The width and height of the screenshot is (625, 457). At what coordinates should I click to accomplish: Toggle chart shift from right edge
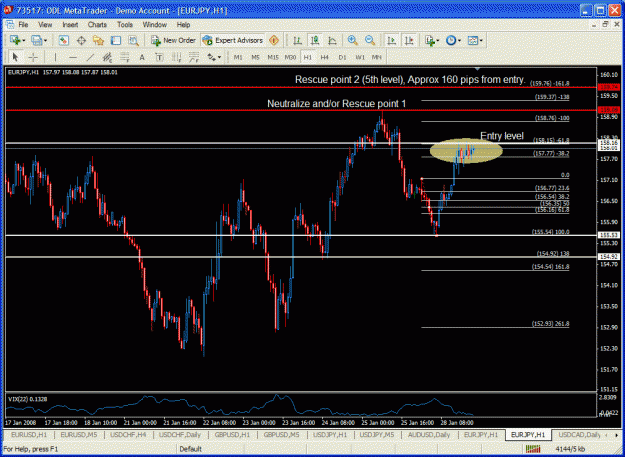(x=409, y=40)
